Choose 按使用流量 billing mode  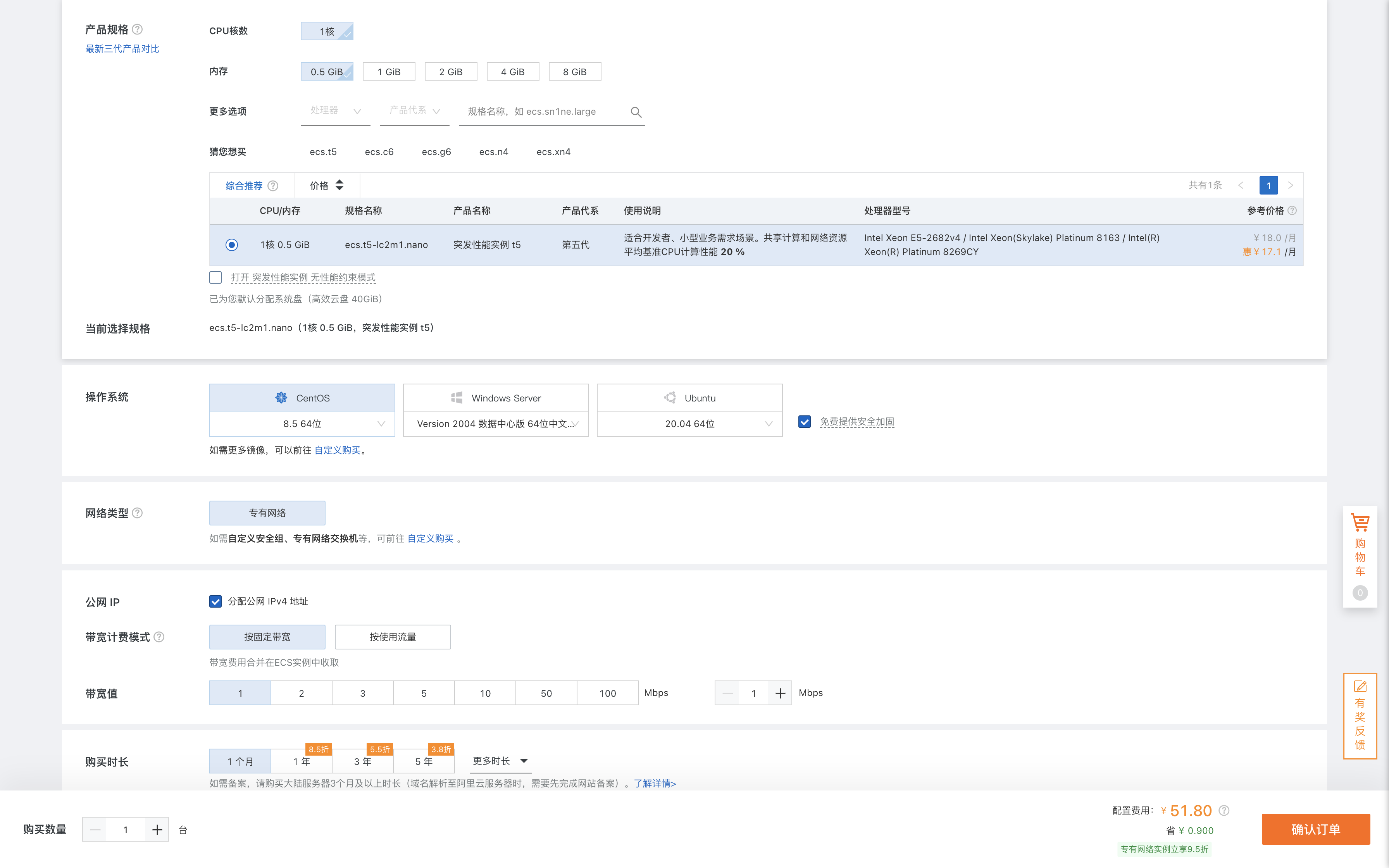click(x=393, y=637)
